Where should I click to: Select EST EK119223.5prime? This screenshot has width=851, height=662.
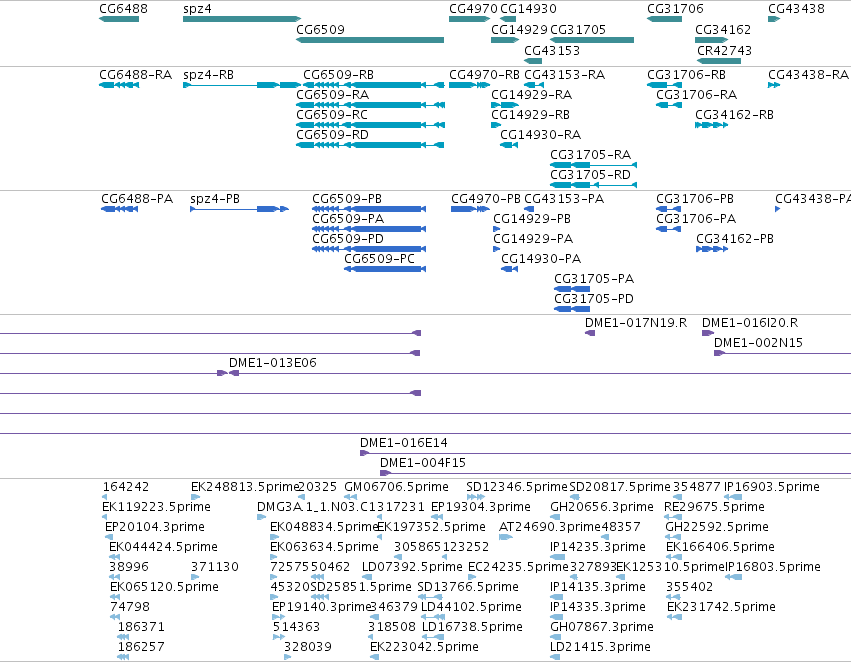[x=105, y=517]
